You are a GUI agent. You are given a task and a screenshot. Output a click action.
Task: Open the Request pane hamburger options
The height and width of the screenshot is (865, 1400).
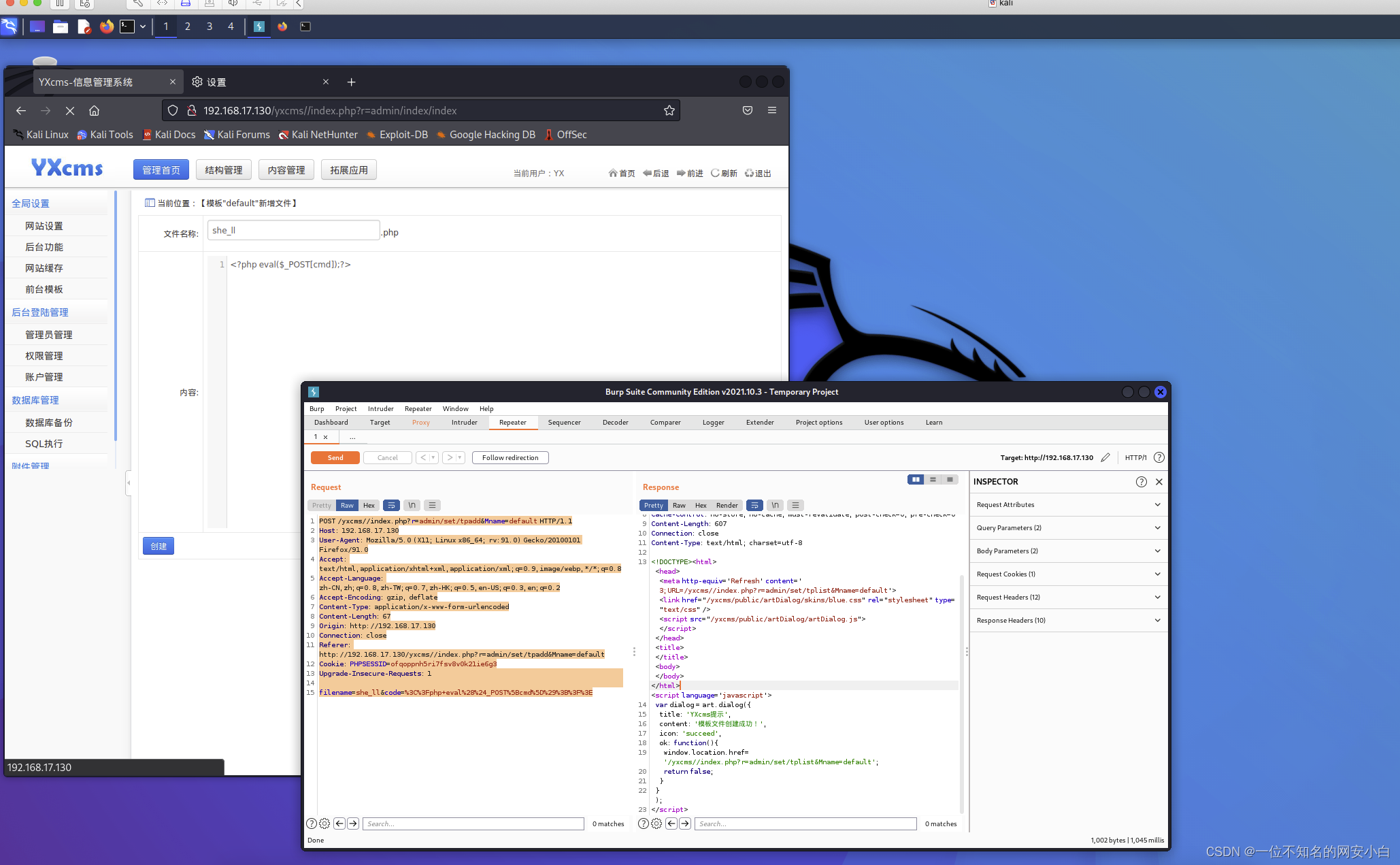(x=432, y=506)
